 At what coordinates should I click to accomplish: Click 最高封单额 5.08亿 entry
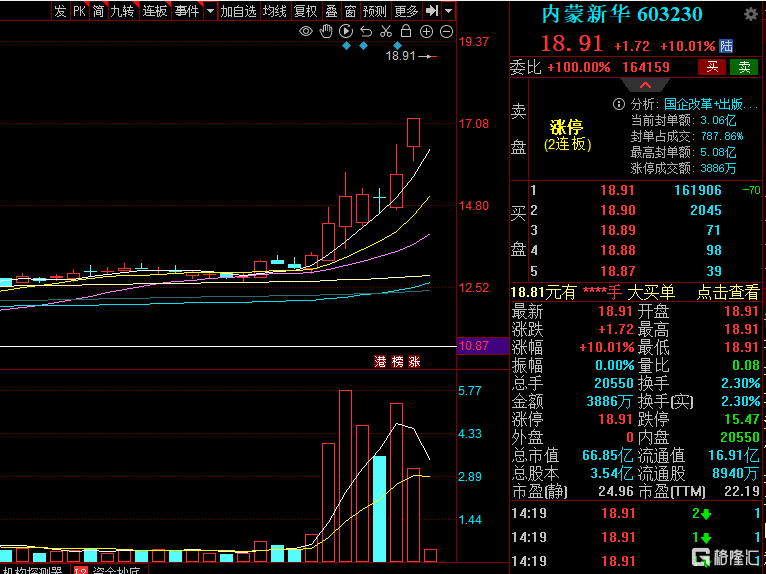pos(683,152)
